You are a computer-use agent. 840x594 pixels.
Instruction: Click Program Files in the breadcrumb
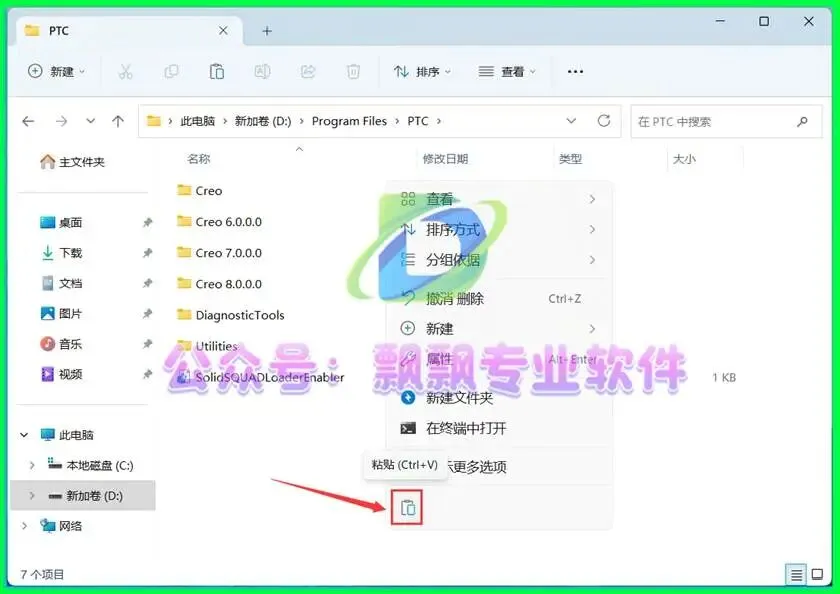349,122
